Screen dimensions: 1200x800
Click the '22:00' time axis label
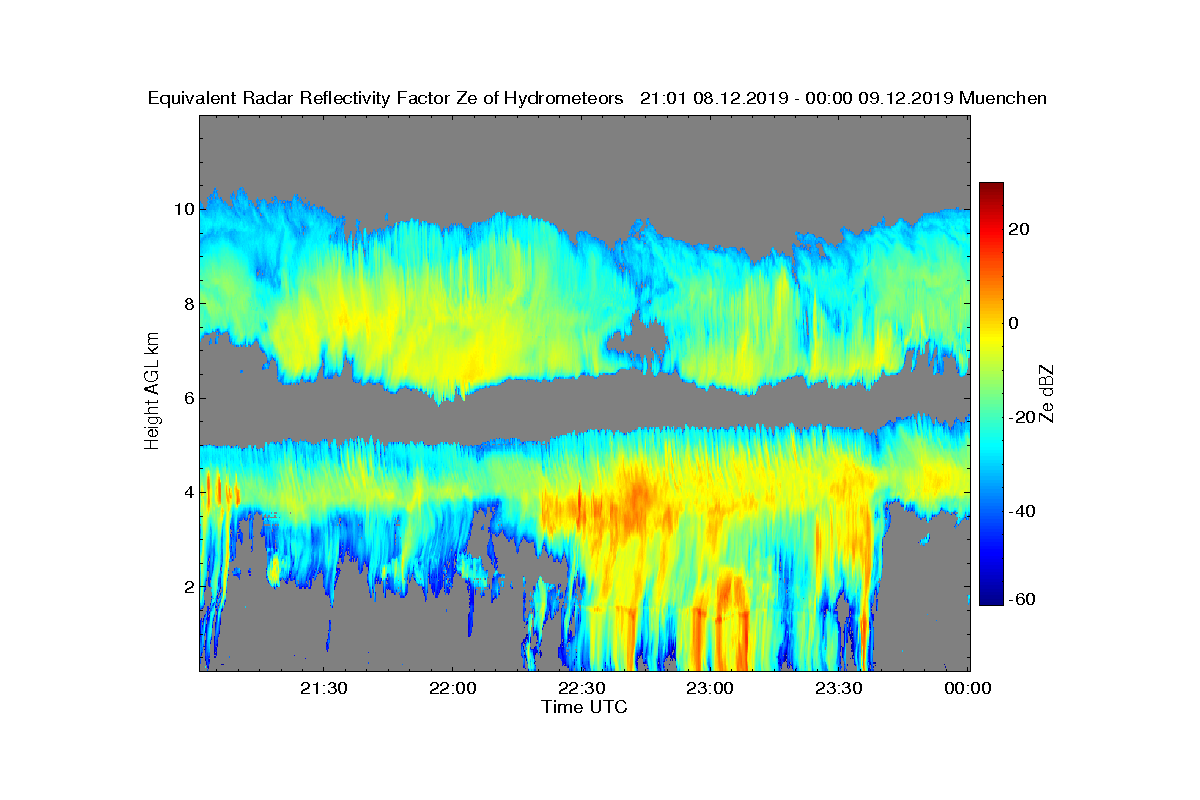[451, 688]
